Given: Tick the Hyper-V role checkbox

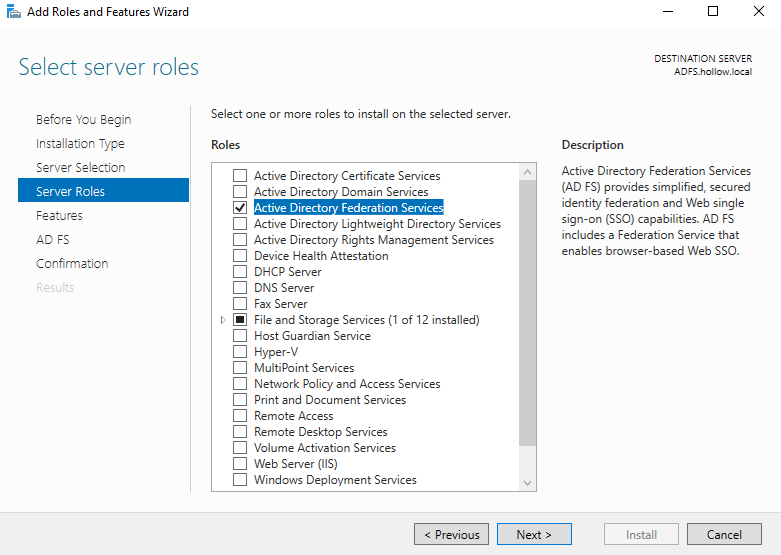Looking at the screenshot, I should click(240, 352).
